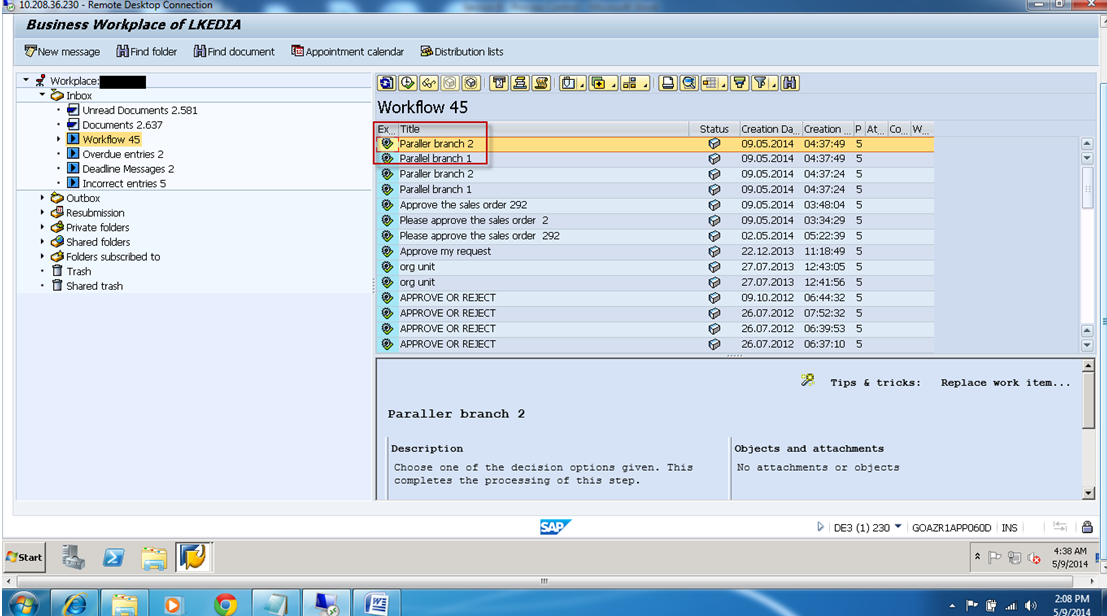Image resolution: width=1107 pixels, height=616 pixels.
Task: Refresh the workflow inbox list
Action: [385, 83]
